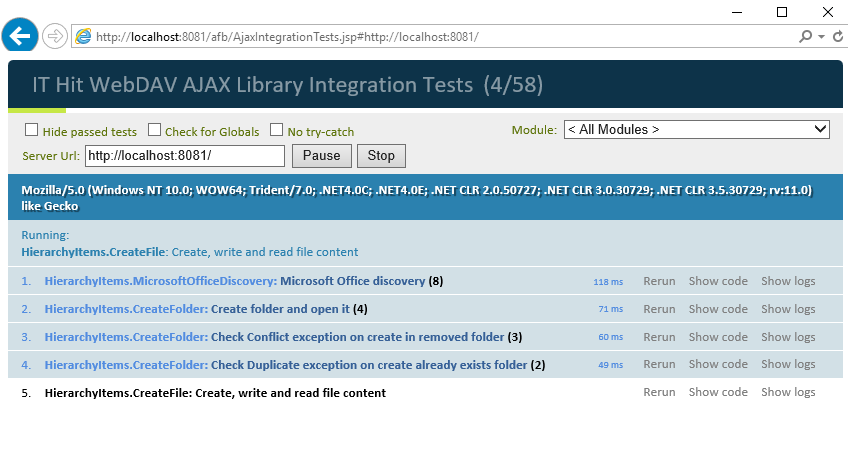Screen dimensions: 848x470
Task: Click the browser forward arrow button
Action: 55,36
